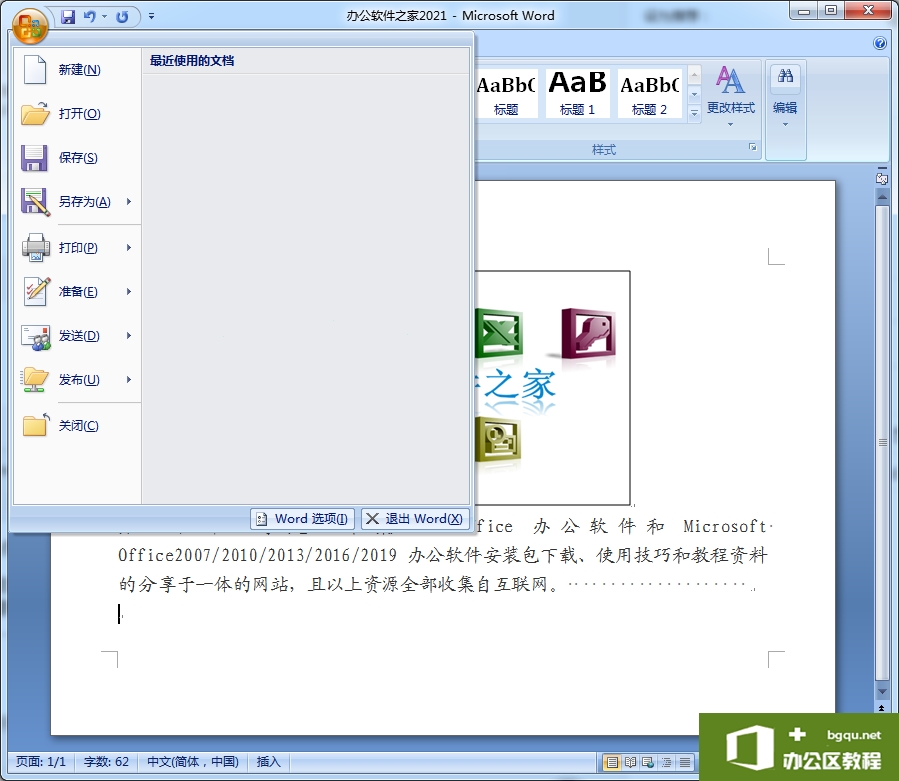The image size is (899, 781).
Task: Expand the 发布 submenu arrow
Action: click(x=129, y=380)
